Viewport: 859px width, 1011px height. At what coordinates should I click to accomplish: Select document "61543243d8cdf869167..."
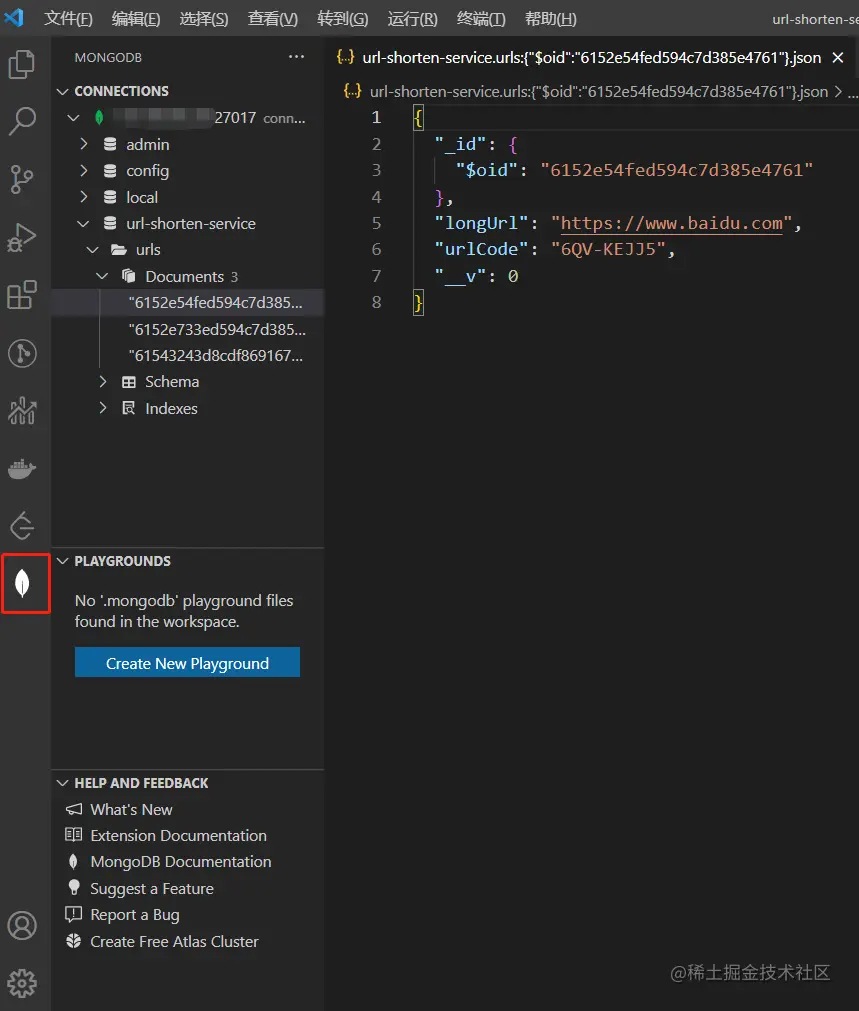(x=188, y=355)
